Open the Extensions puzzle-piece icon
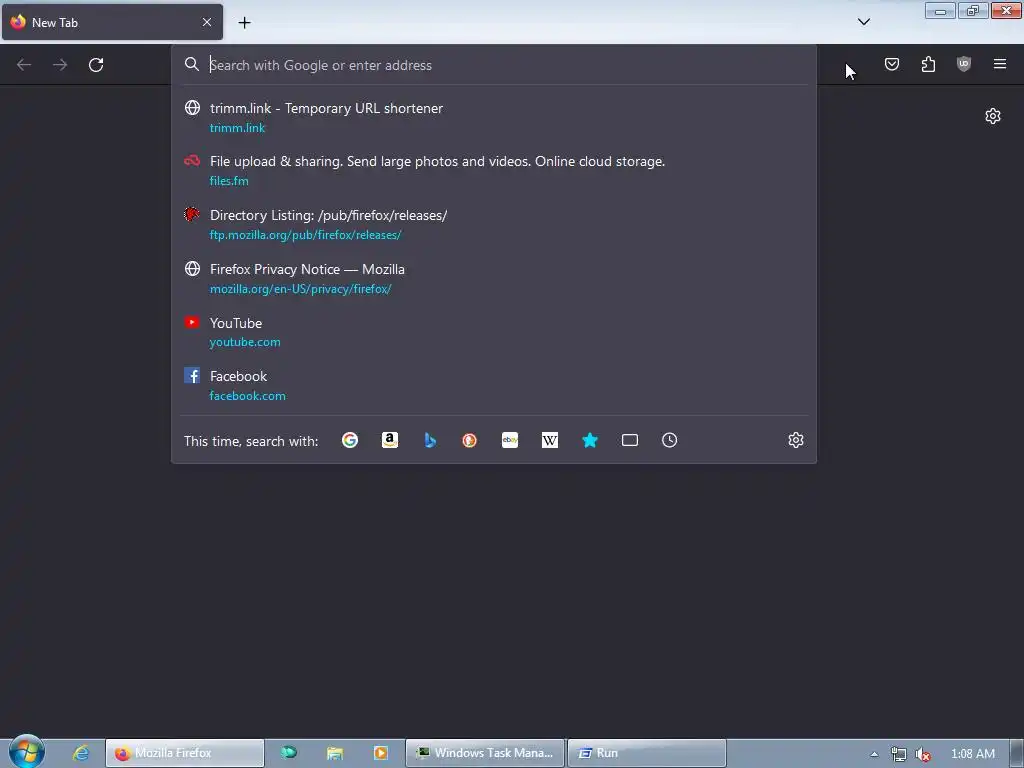Image resolution: width=1024 pixels, height=768 pixels. tap(928, 64)
